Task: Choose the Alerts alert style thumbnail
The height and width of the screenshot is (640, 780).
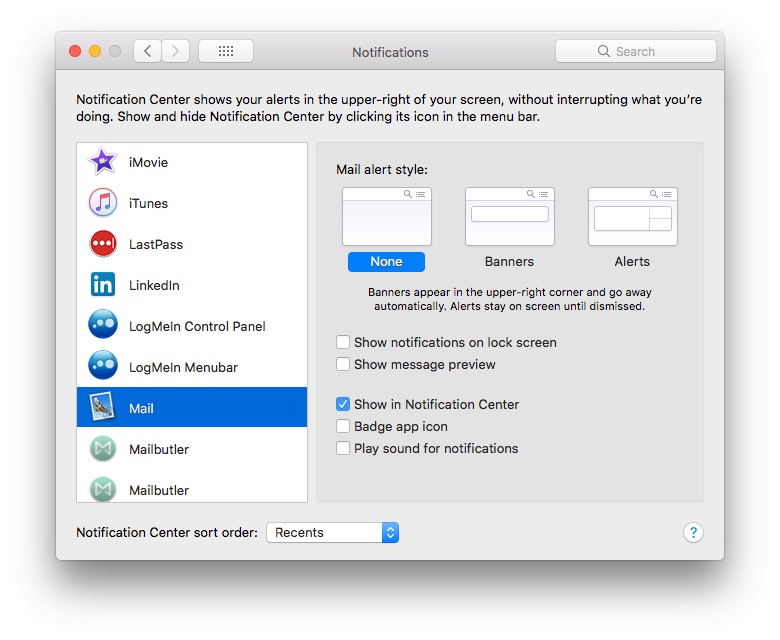Action: (x=632, y=216)
